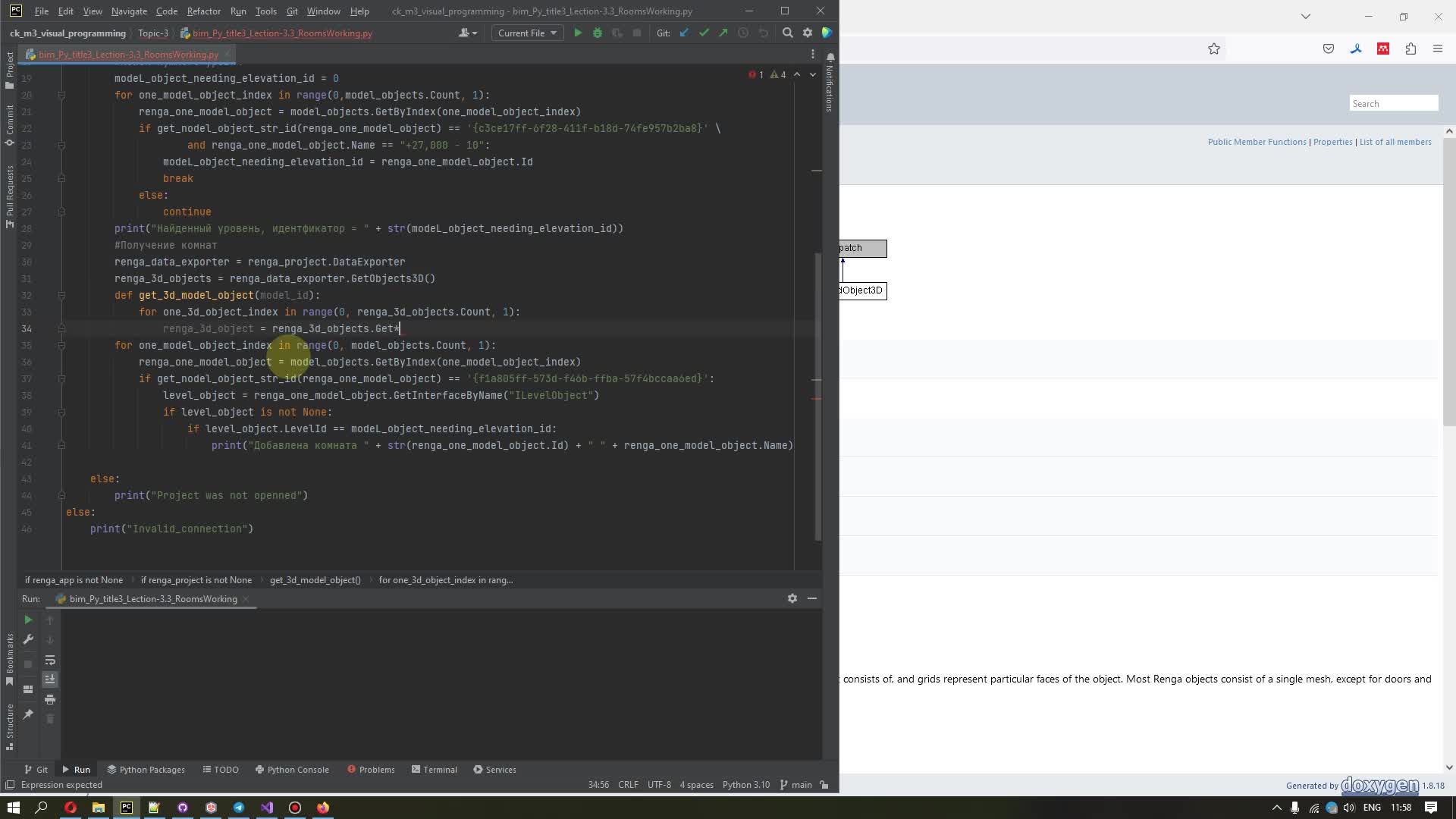Open List of all members link
The width and height of the screenshot is (1456, 819).
pyautogui.click(x=1395, y=142)
